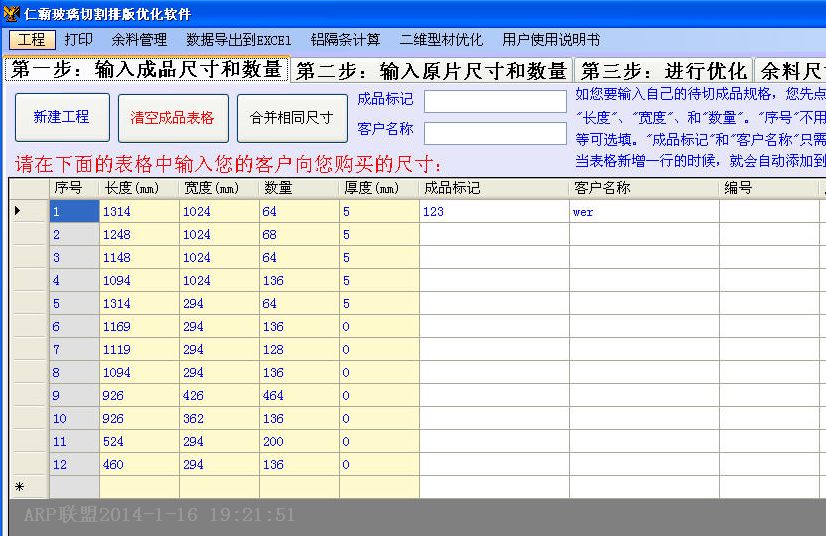Click the 宽度(mm) column header
This screenshot has height=536, width=826.
[219, 188]
